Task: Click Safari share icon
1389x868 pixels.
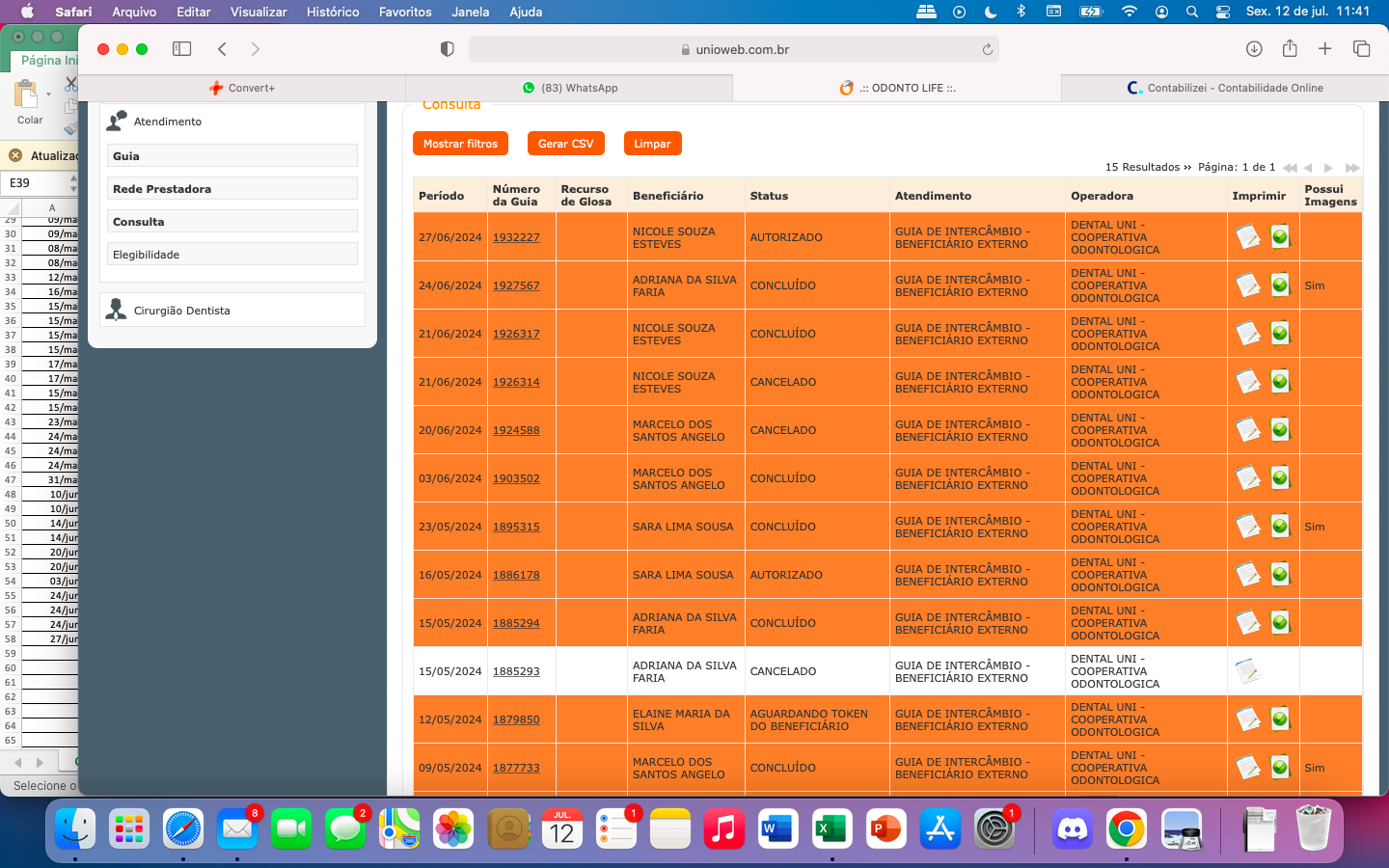Action: pyautogui.click(x=1290, y=49)
